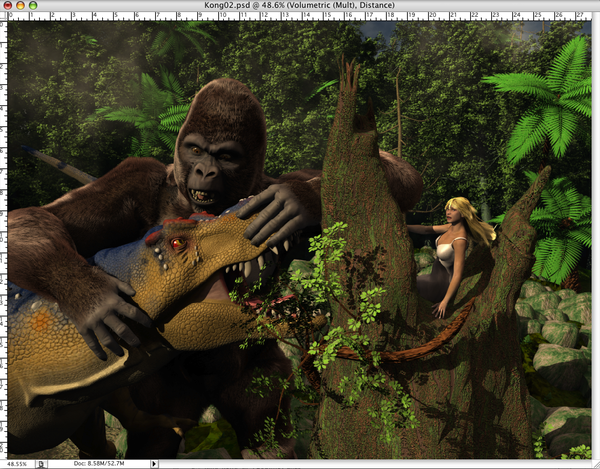The height and width of the screenshot is (469, 600).
Task: Close the Kong02.psd window with red button
Action: tap(8, 5)
